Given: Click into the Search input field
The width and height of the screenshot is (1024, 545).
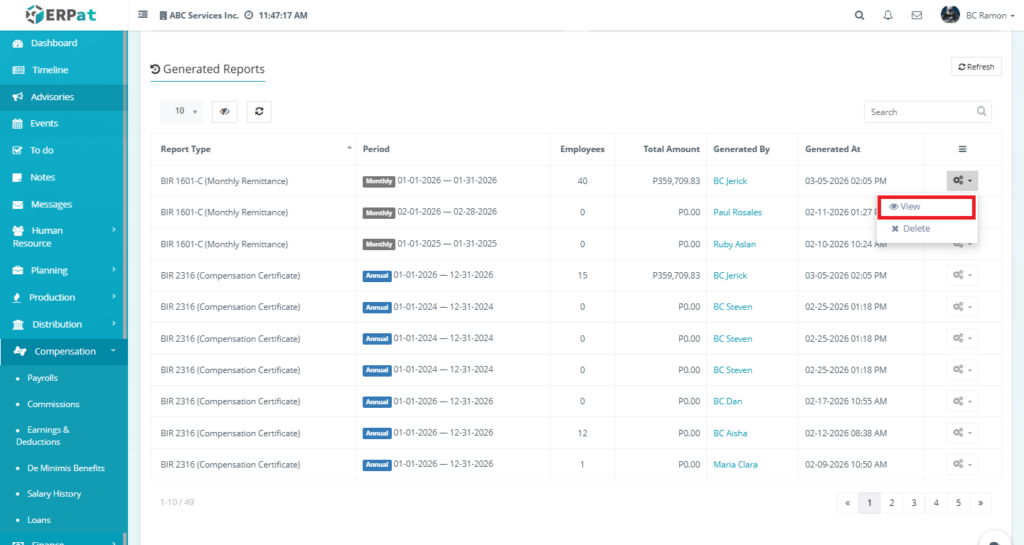Looking at the screenshot, I should click(x=918, y=112).
